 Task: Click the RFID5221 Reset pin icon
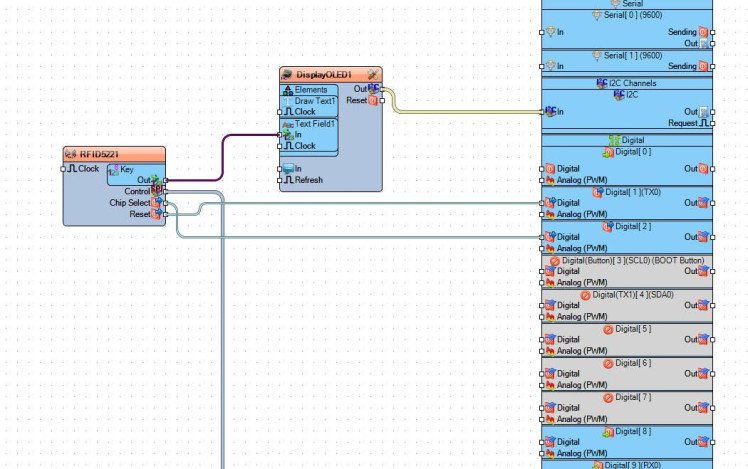pyautogui.click(x=157, y=214)
